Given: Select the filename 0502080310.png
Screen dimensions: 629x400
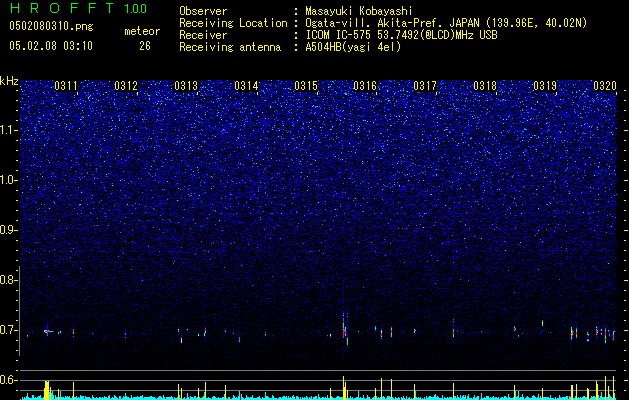Looking at the screenshot, I should click(x=51, y=27).
